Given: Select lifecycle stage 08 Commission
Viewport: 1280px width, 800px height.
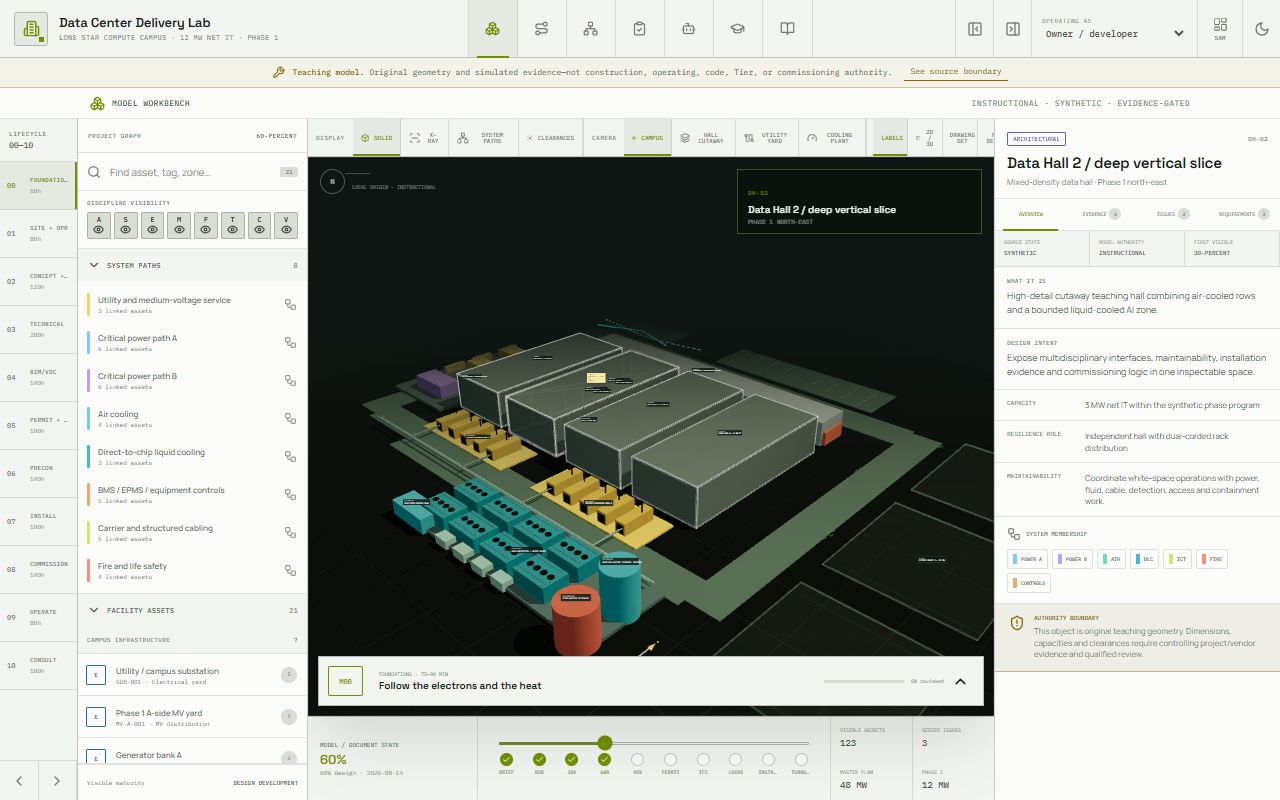Looking at the screenshot, I should (x=38, y=569).
